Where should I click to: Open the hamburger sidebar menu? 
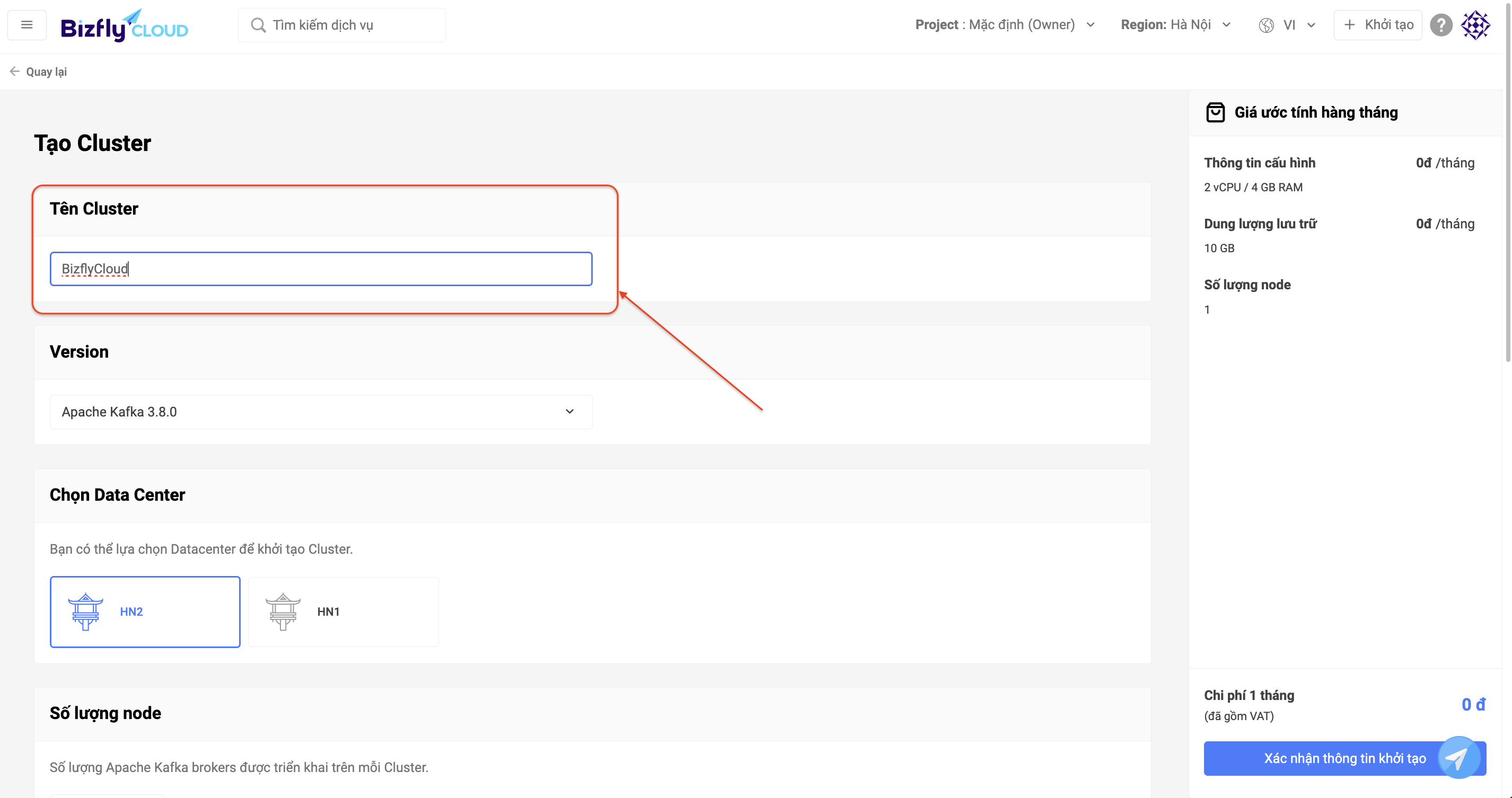pos(27,25)
